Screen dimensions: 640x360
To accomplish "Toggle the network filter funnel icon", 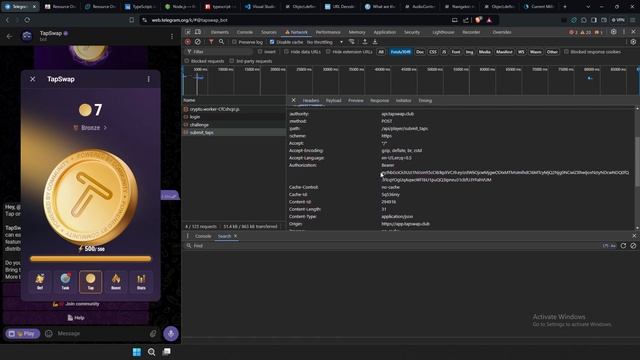I will pos(211,42).
